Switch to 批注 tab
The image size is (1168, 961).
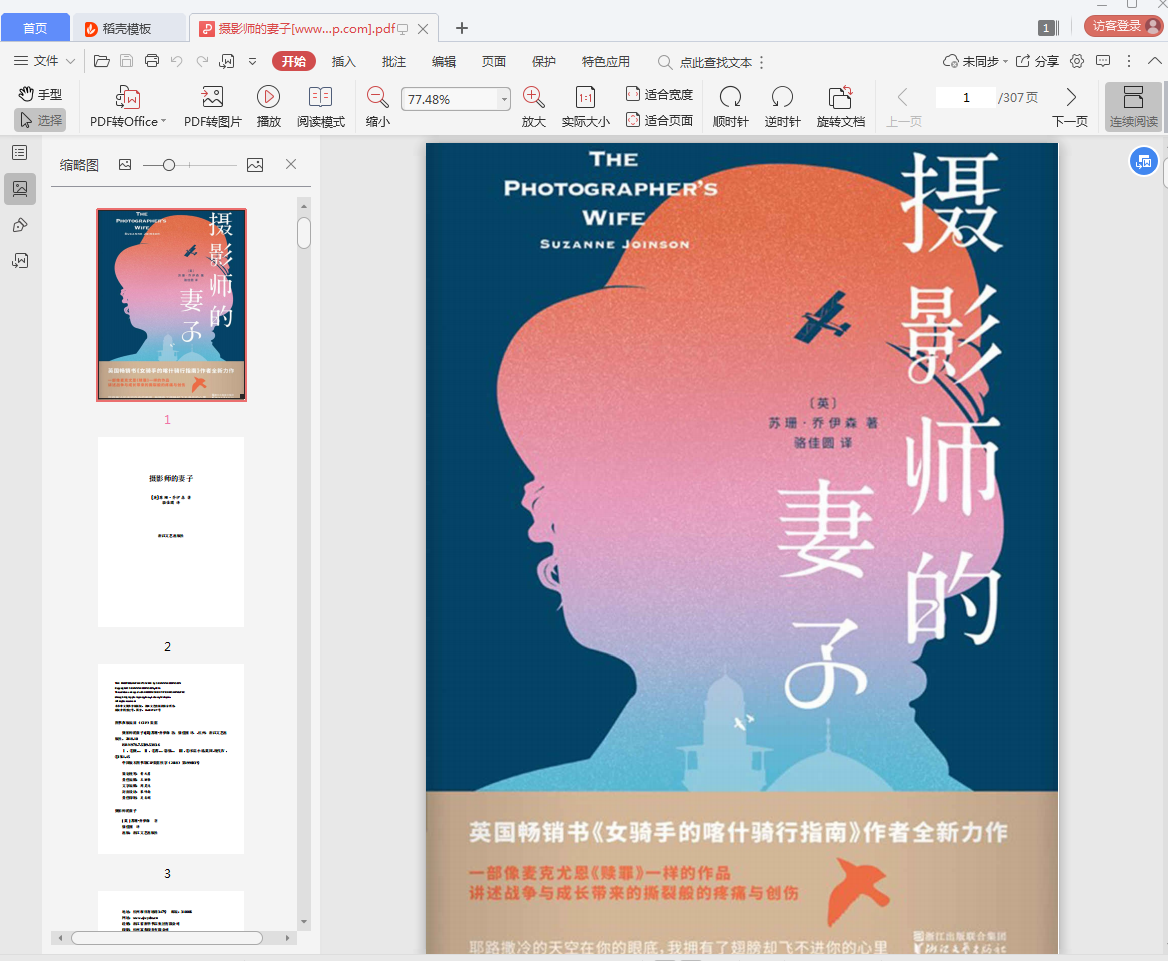pyautogui.click(x=393, y=61)
